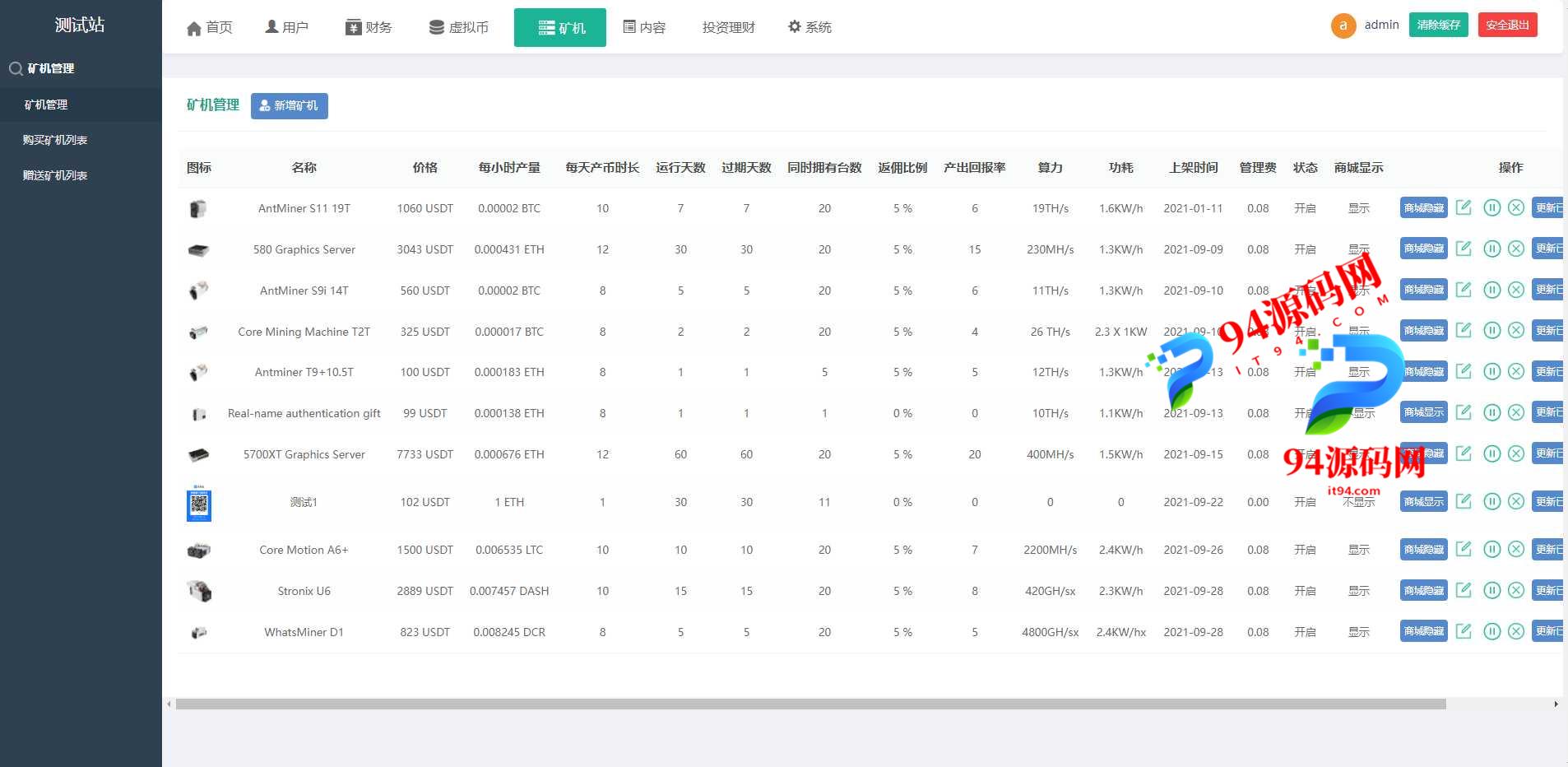Select the 矿机 miner tab
Image resolution: width=1568 pixels, height=767 pixels.
coord(560,27)
